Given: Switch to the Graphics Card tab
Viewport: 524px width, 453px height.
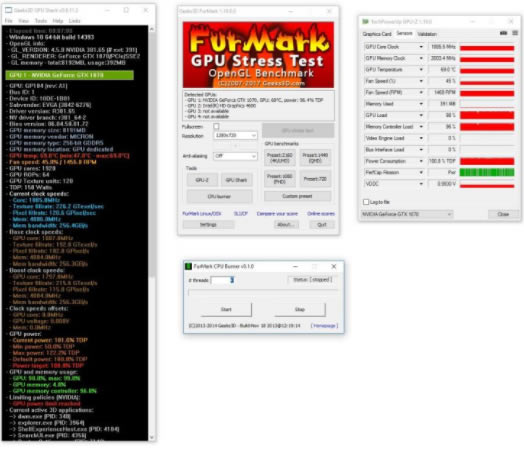Looking at the screenshot, I should coord(377,34).
